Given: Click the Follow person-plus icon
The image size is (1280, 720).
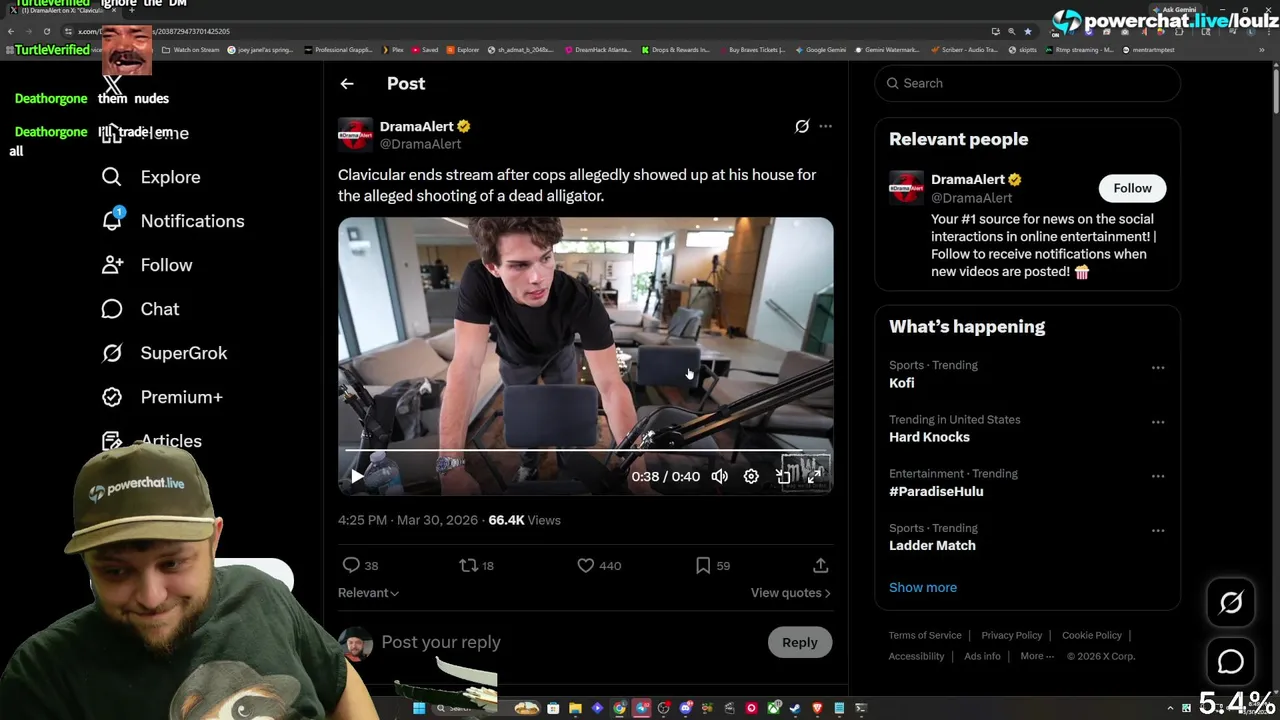Looking at the screenshot, I should click(112, 265).
